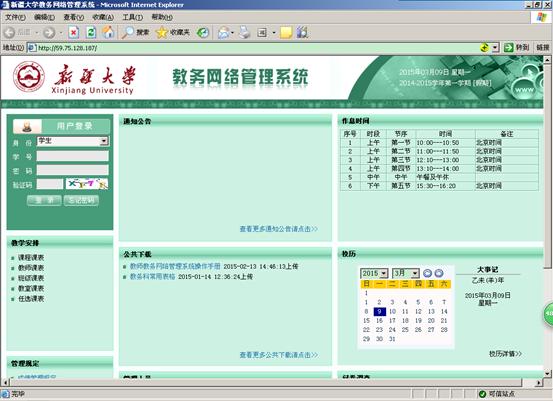Open the address bar dropdown arrow
Viewport: 553px width, 401px height.
(x=495, y=48)
